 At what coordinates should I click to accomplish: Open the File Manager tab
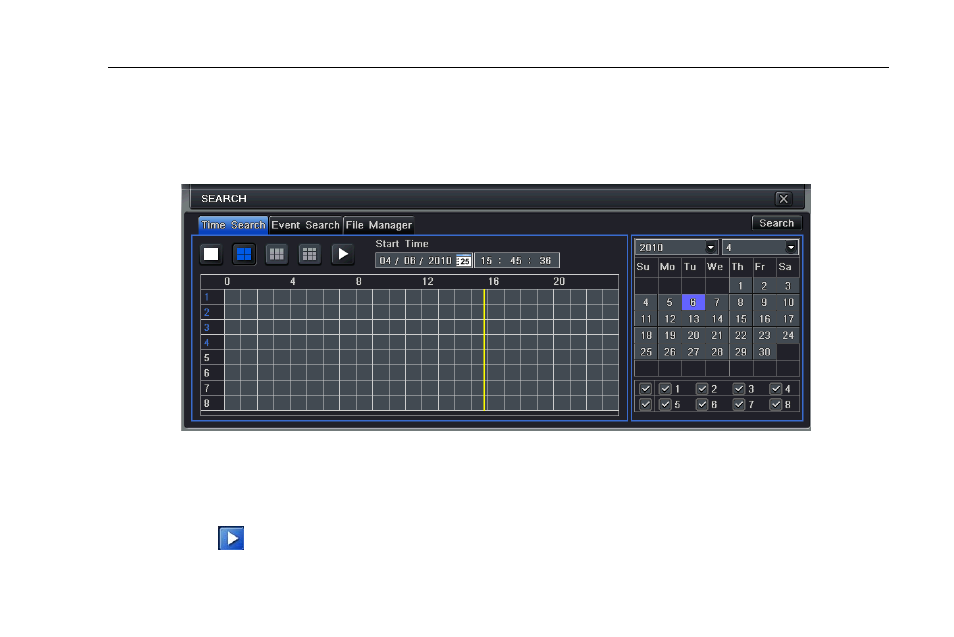[x=378, y=225]
